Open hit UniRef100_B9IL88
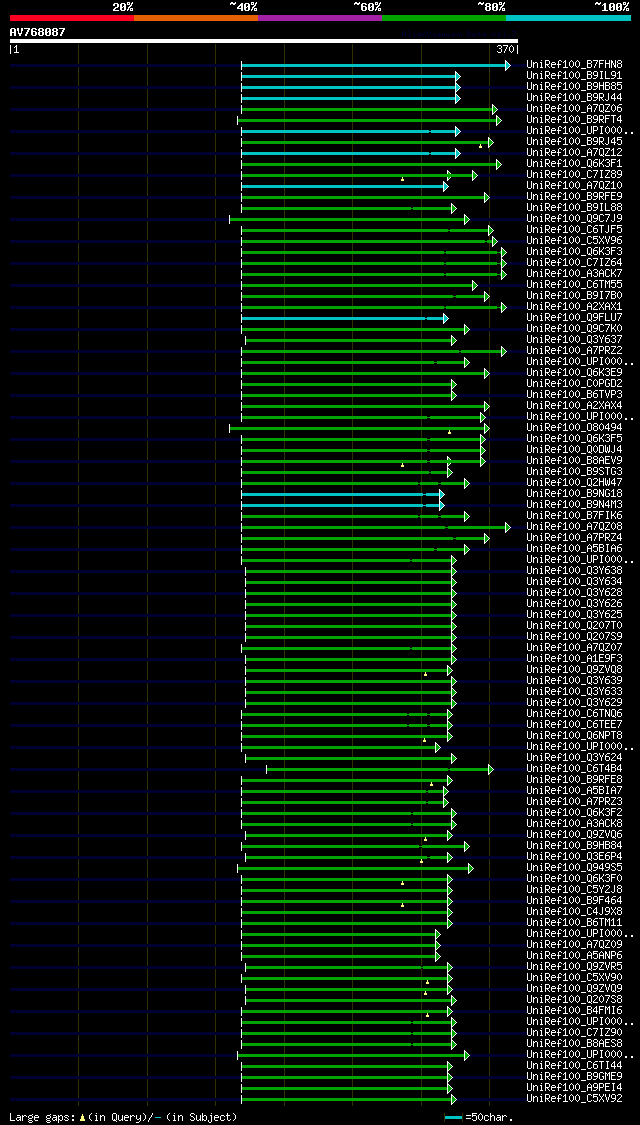The image size is (640, 1125). [x=574, y=207]
